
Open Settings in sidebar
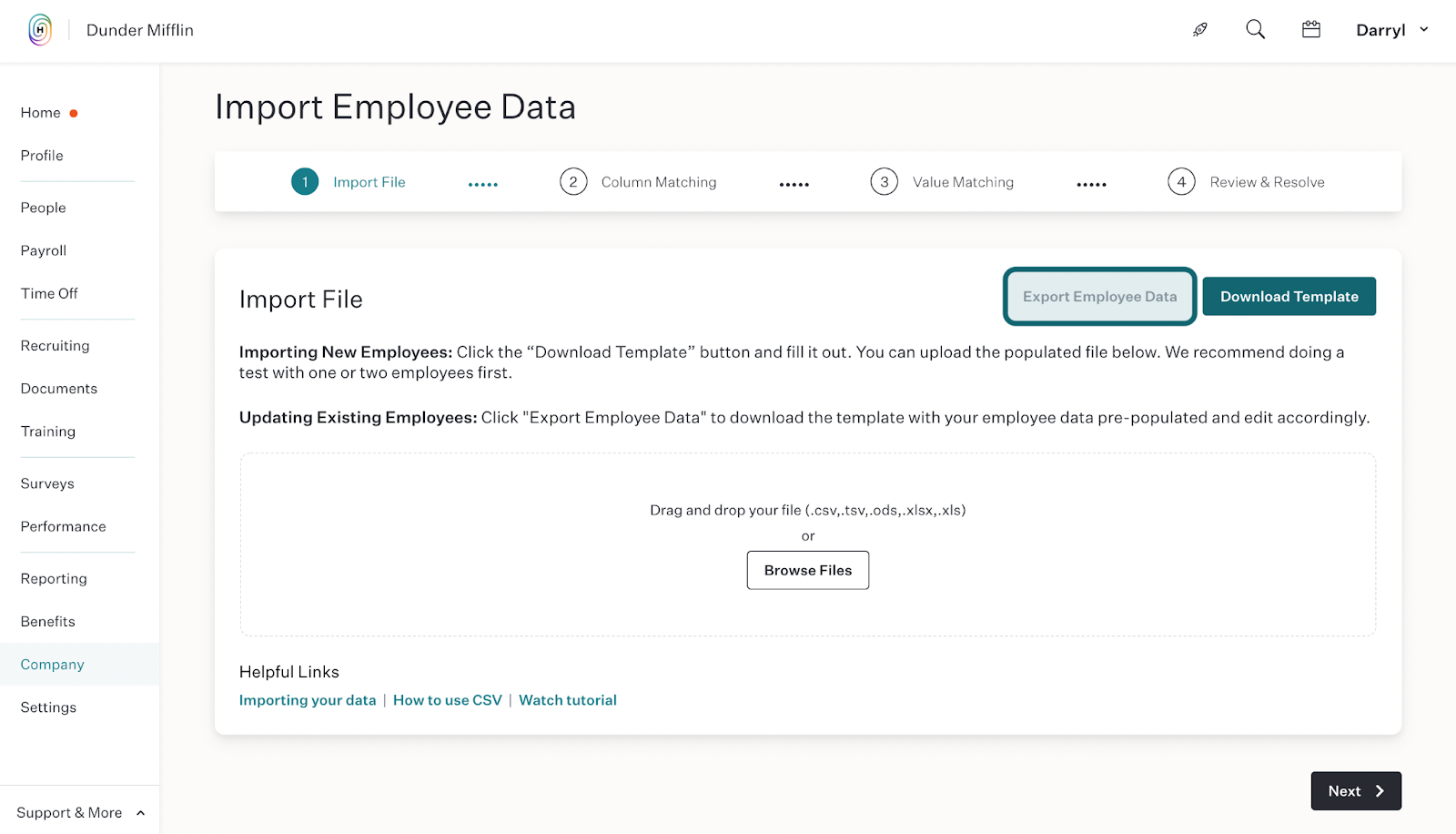point(48,707)
